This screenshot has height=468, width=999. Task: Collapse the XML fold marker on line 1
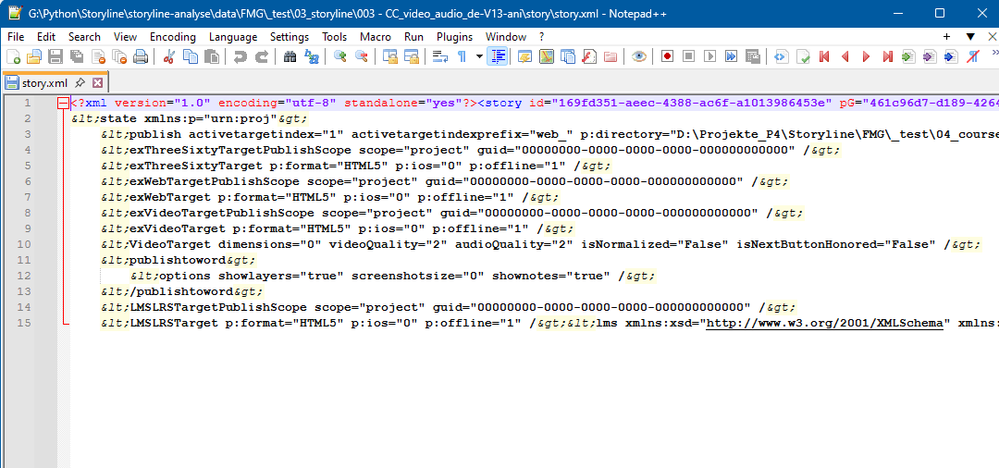click(63, 103)
